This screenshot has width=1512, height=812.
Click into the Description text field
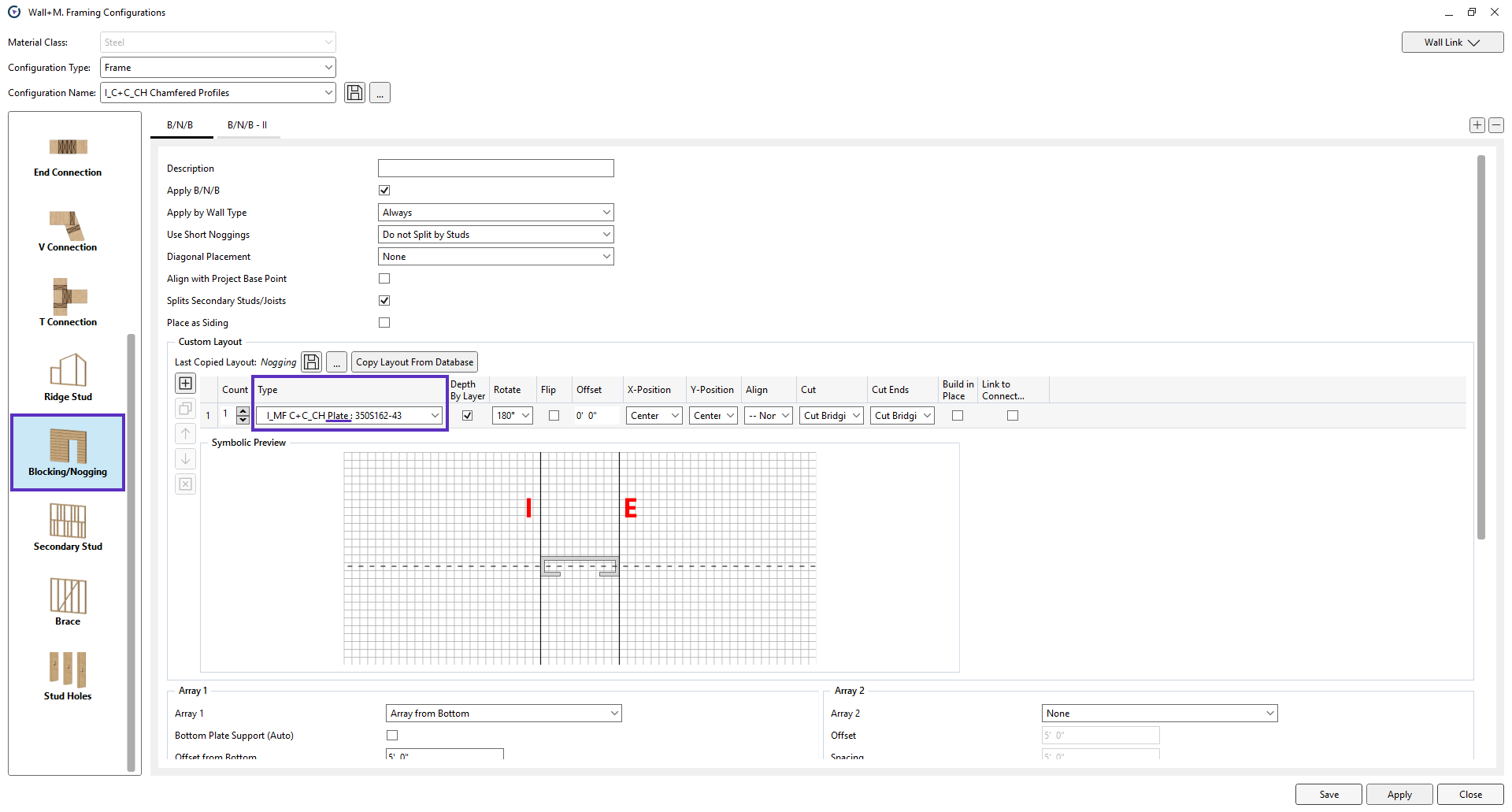(x=495, y=169)
